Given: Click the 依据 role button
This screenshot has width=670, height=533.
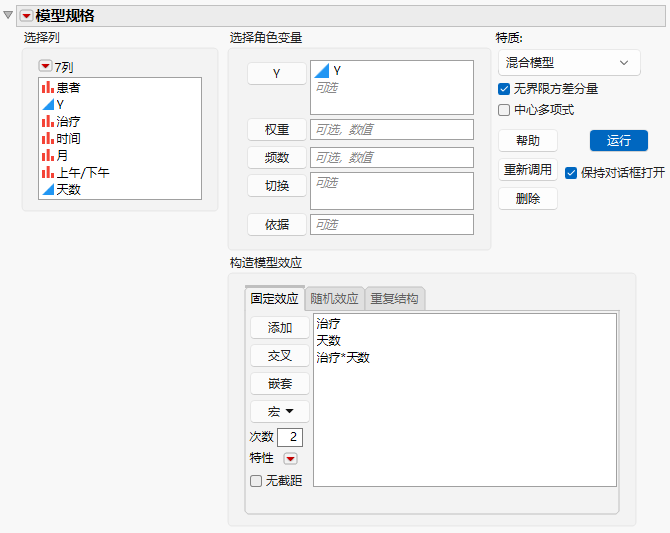Looking at the screenshot, I should [x=276, y=224].
